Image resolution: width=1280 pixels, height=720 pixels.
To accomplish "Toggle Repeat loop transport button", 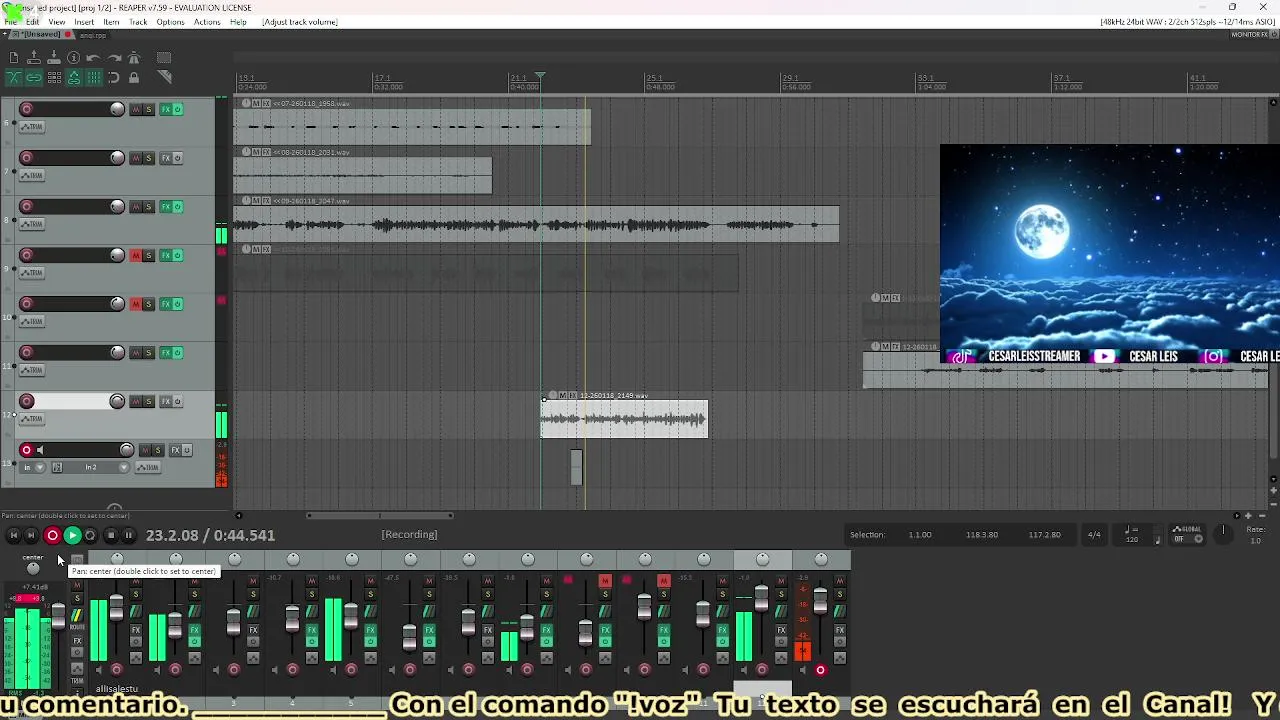I will click(x=90, y=536).
